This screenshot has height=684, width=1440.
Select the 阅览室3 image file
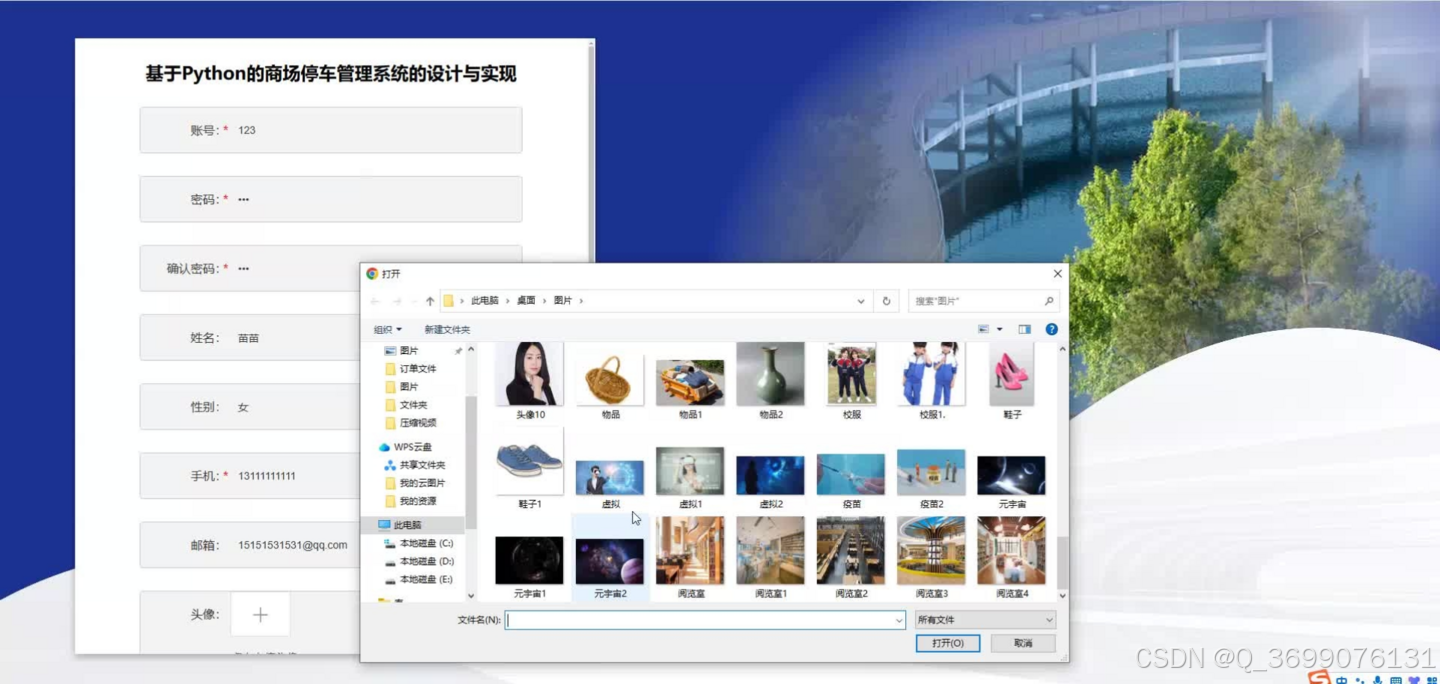(x=931, y=556)
